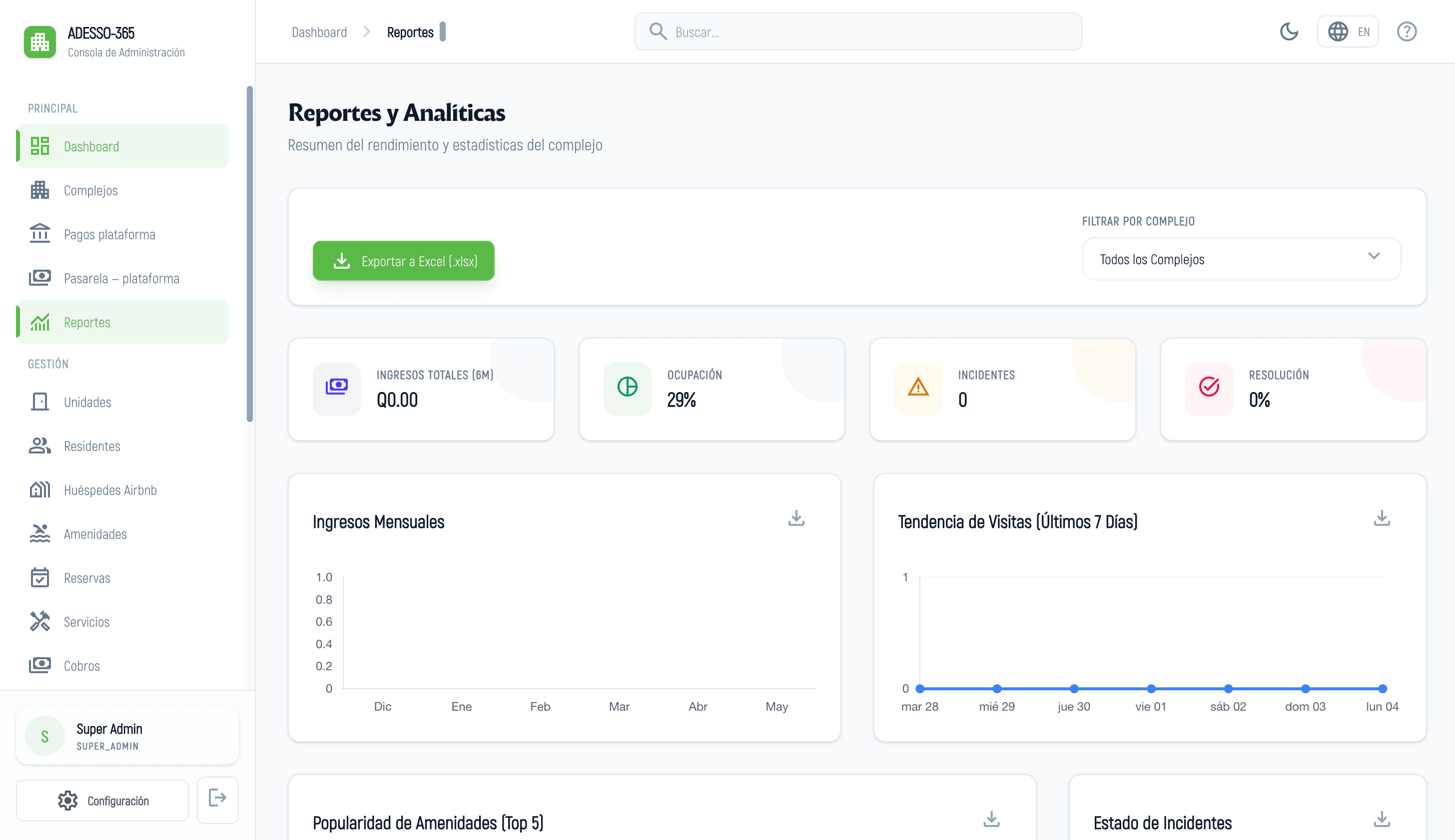The image size is (1455, 840).
Task: Click the Ocupación pie chart icon
Action: 628,387
